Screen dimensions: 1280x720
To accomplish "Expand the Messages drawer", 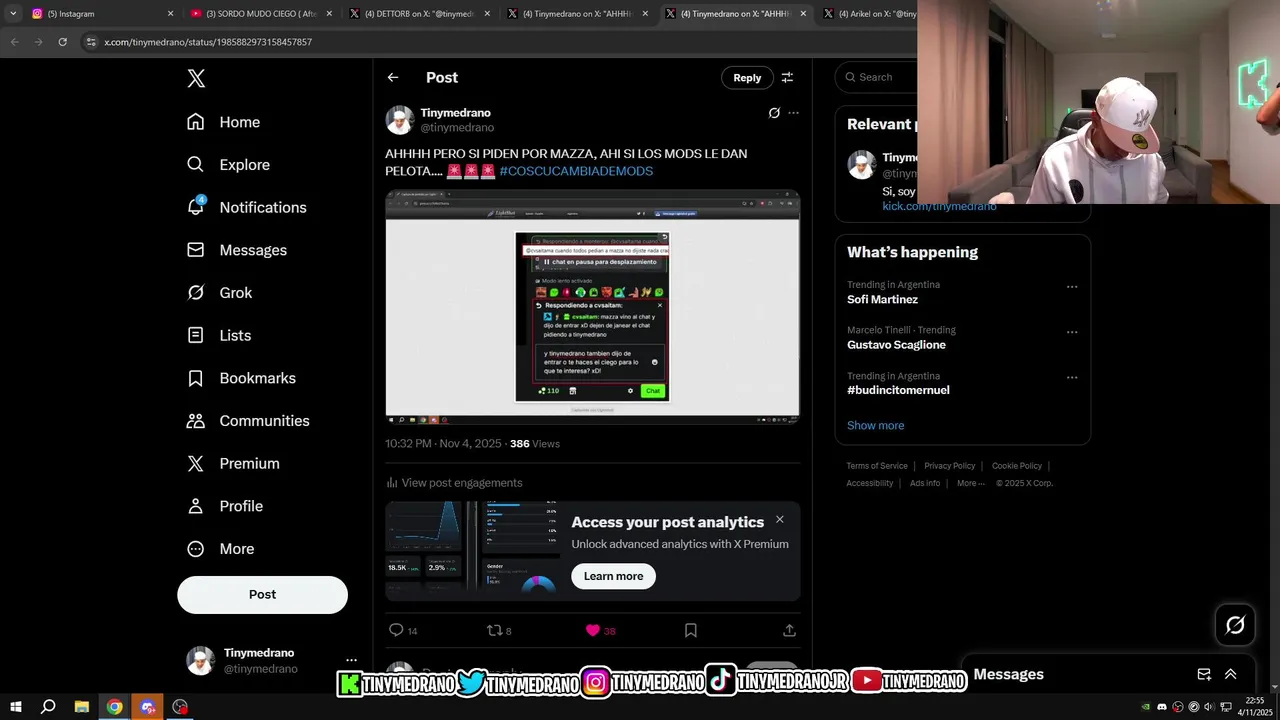I will (x=1231, y=674).
